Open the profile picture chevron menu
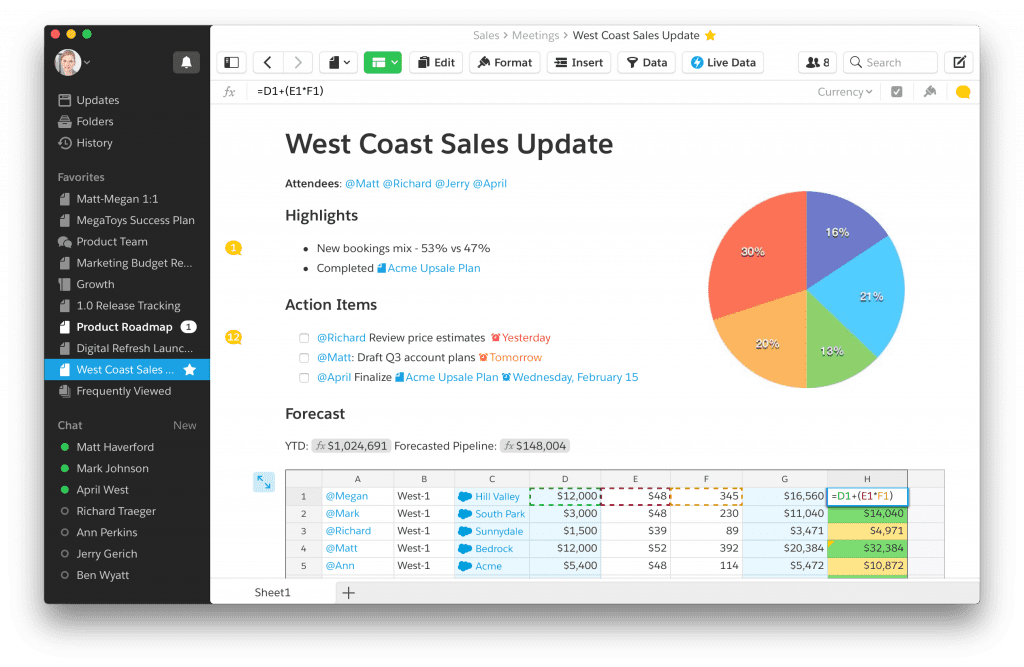Screen dimensions: 1024x667 (87, 62)
